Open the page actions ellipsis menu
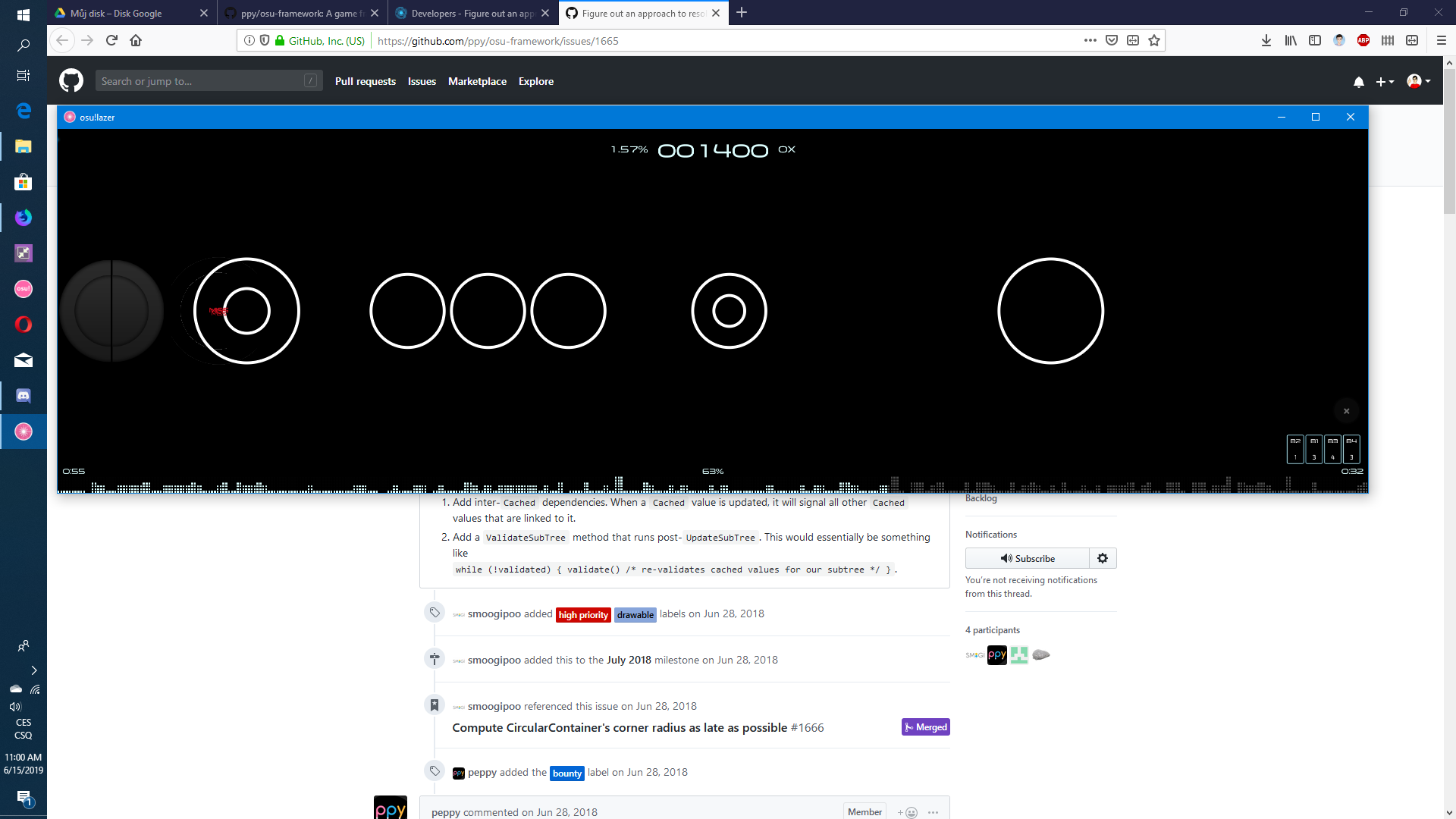Viewport: 1456px width, 819px height. (1090, 40)
